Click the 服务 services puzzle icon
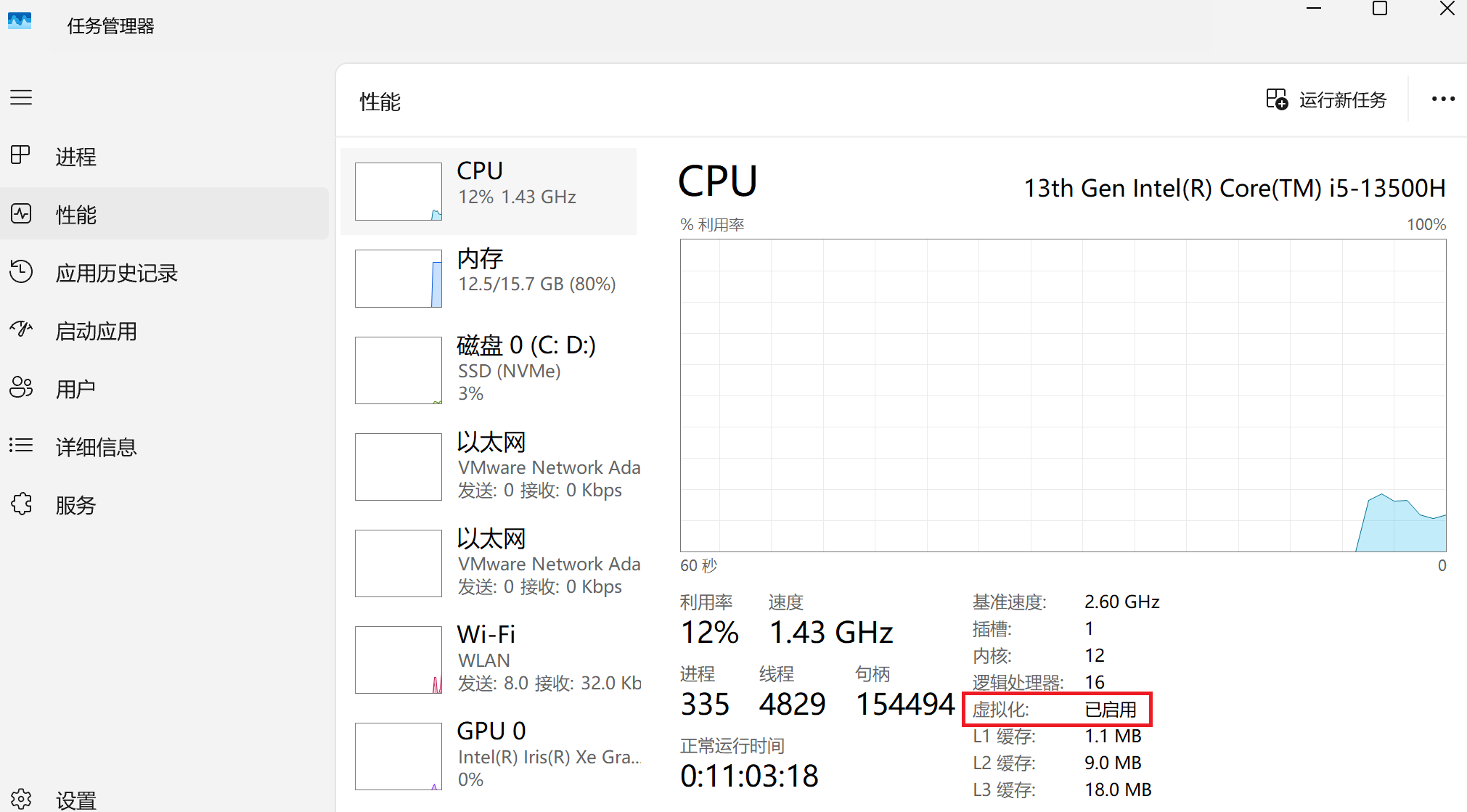The height and width of the screenshot is (812, 1467). 21,504
